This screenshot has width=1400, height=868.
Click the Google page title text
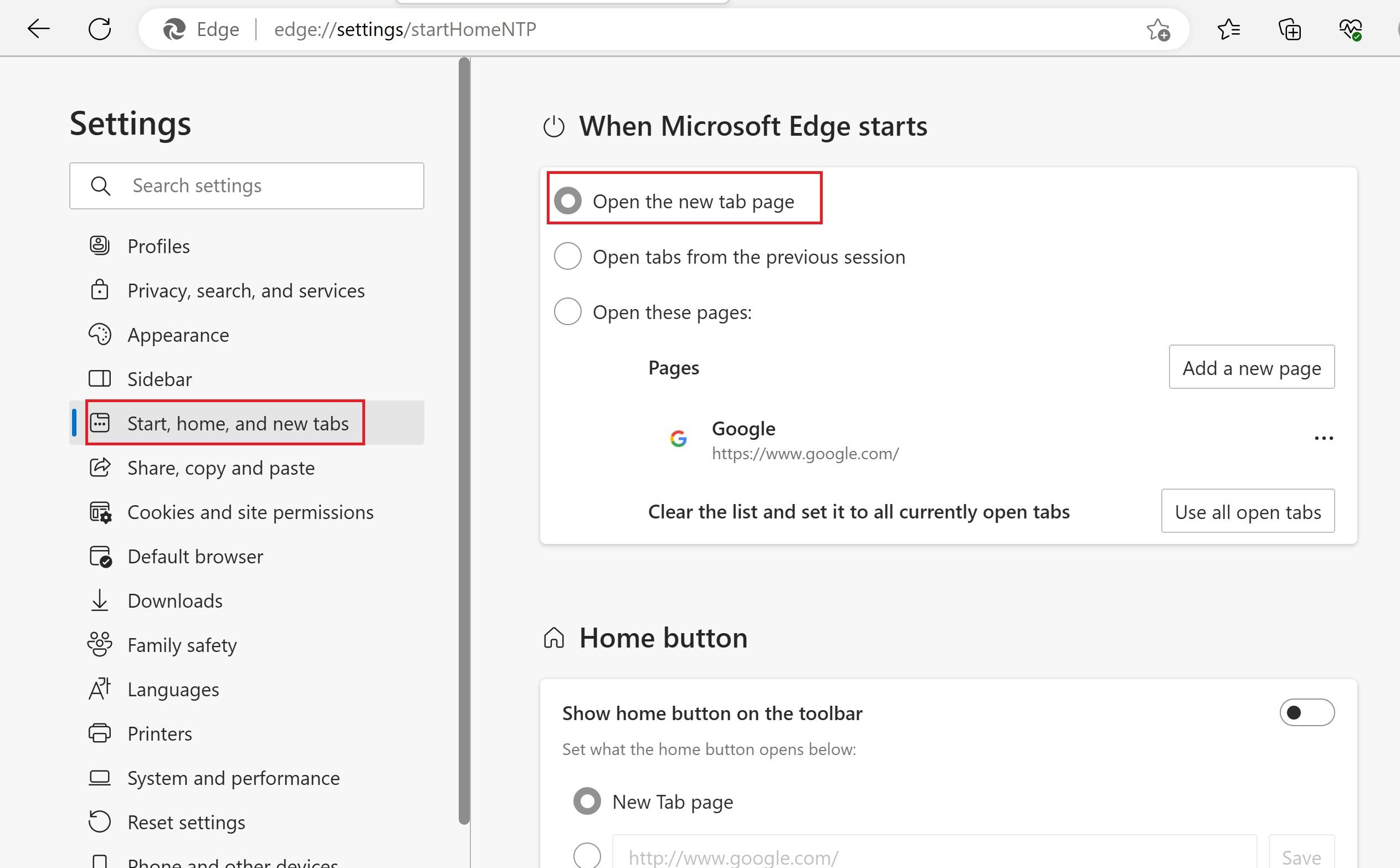coord(743,428)
